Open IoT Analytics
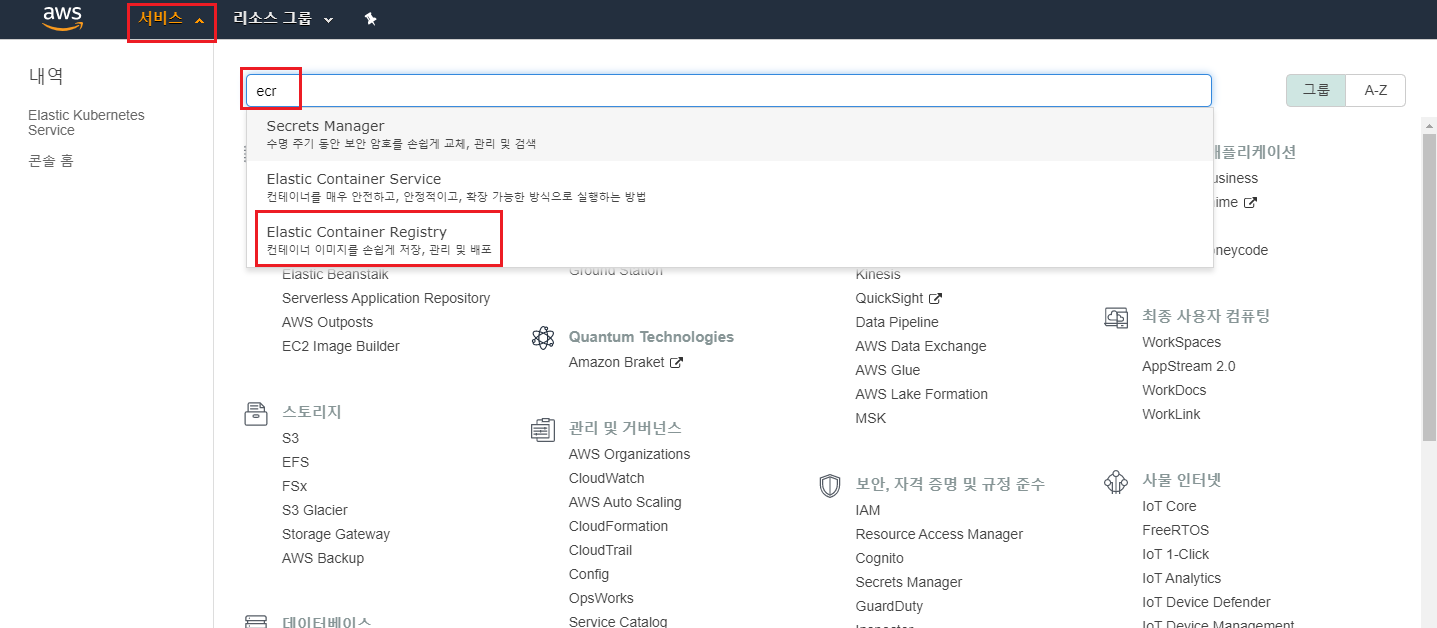 [1182, 578]
